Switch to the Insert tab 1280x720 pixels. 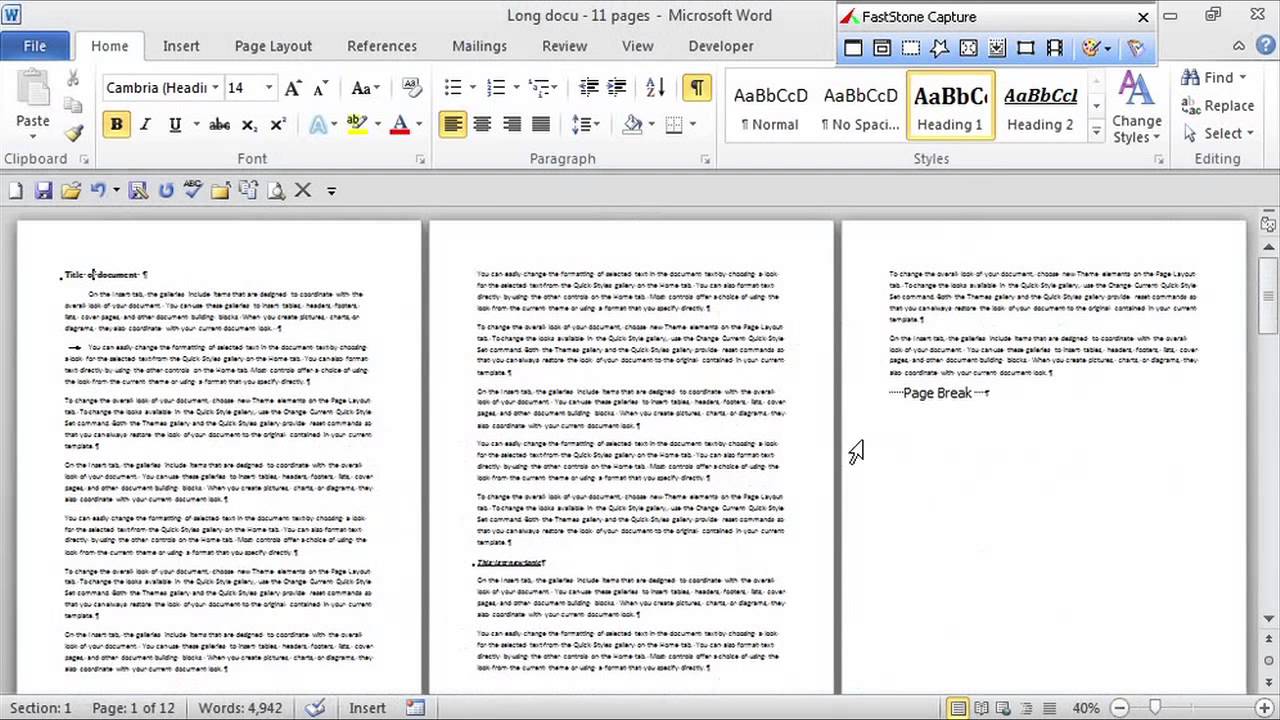tap(181, 46)
